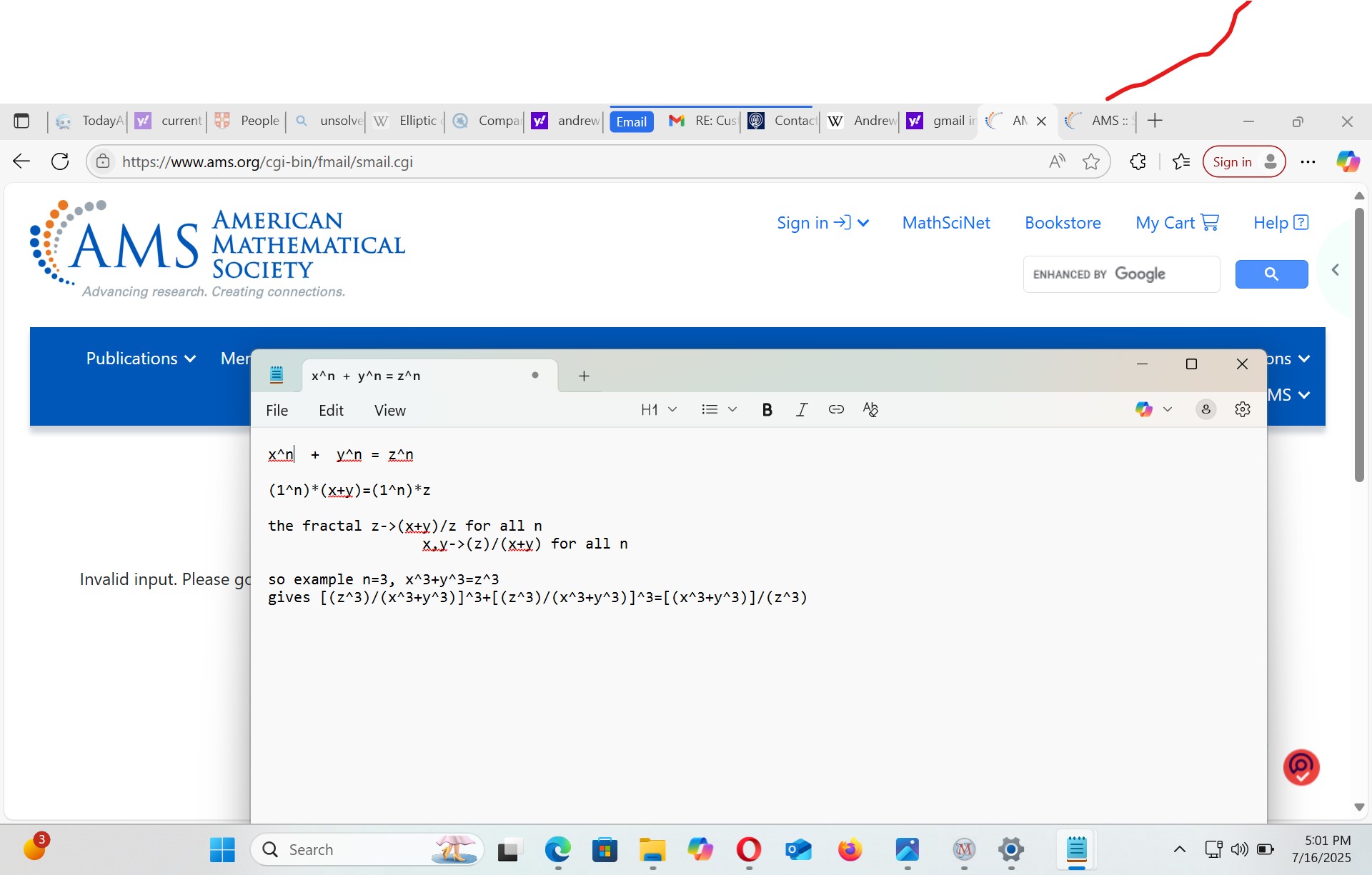
Task: Toggle bold formatting in Notepad
Action: [767, 409]
